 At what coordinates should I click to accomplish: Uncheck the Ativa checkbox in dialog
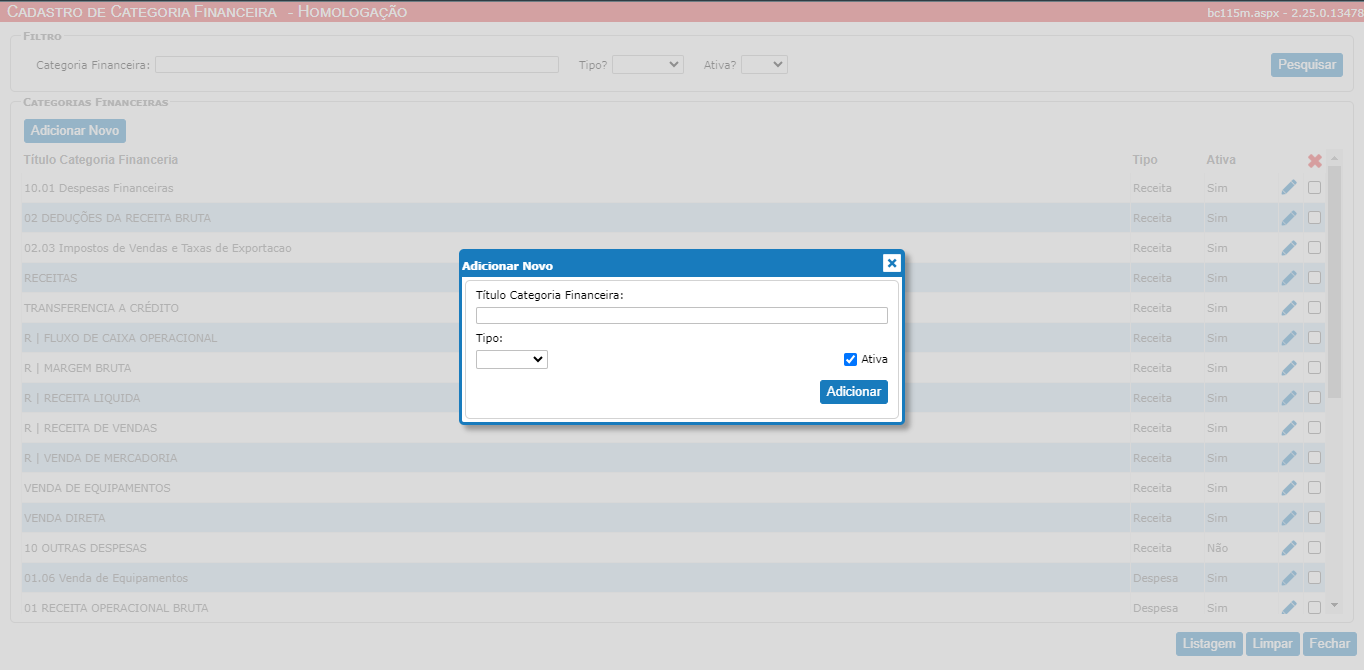[851, 359]
